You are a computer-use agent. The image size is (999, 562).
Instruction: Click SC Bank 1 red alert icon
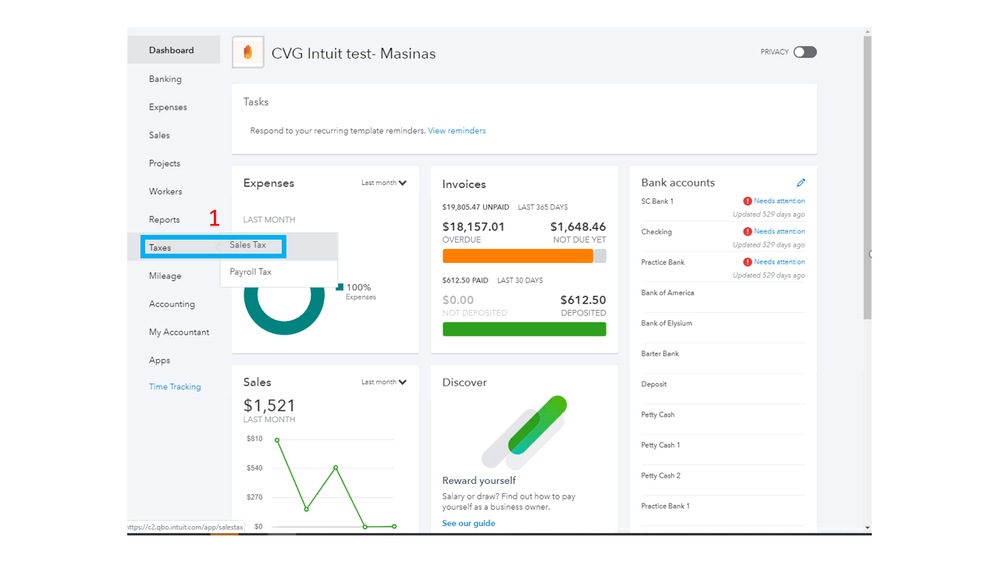click(747, 201)
